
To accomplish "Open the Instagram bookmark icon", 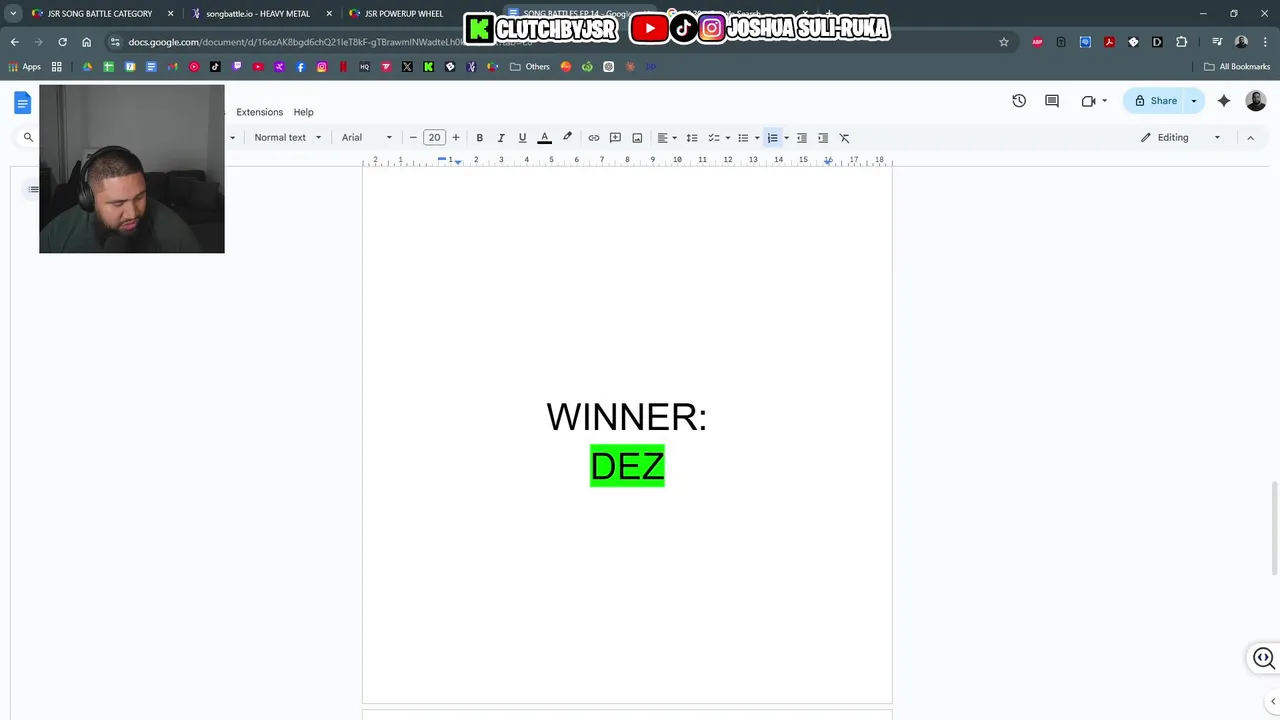I will pyautogui.click(x=322, y=67).
